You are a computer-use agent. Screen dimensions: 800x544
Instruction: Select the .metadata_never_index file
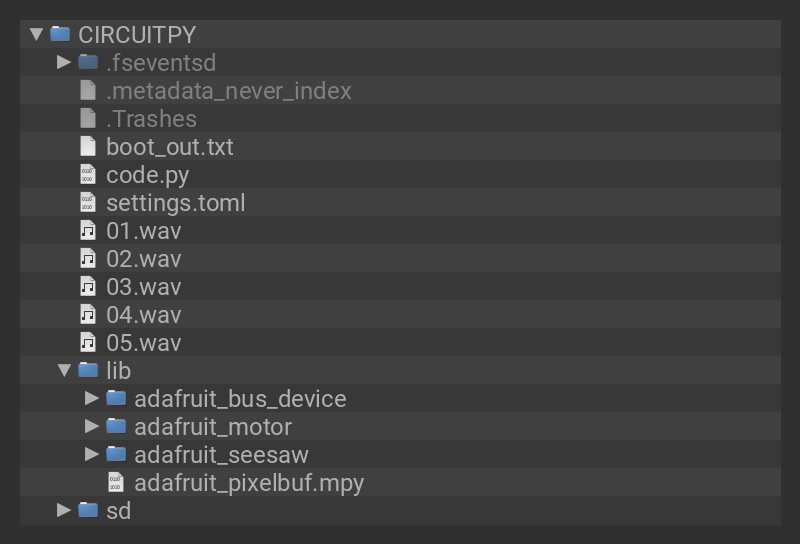click(229, 90)
